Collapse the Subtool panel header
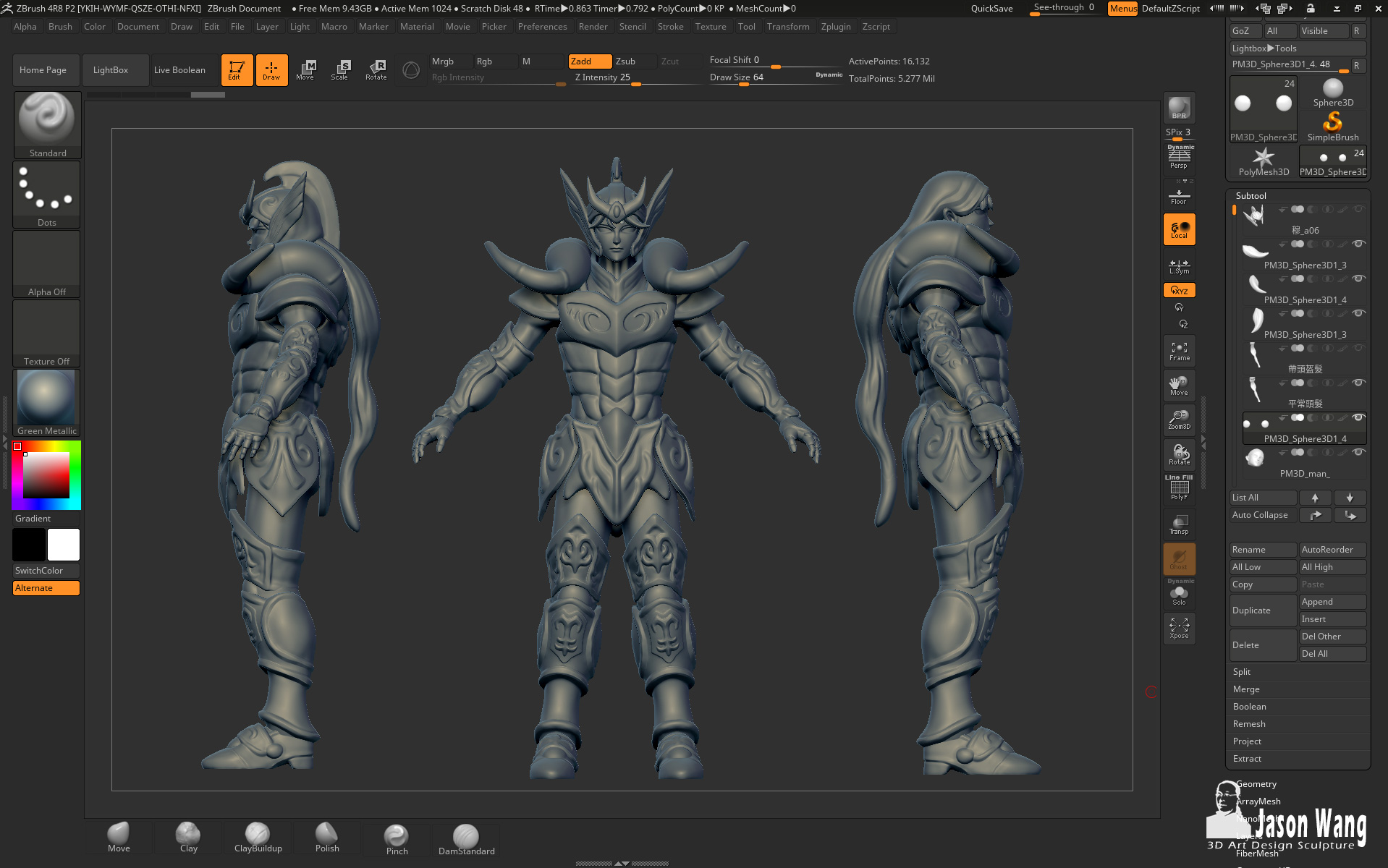This screenshot has width=1388, height=868. pos(1250,195)
